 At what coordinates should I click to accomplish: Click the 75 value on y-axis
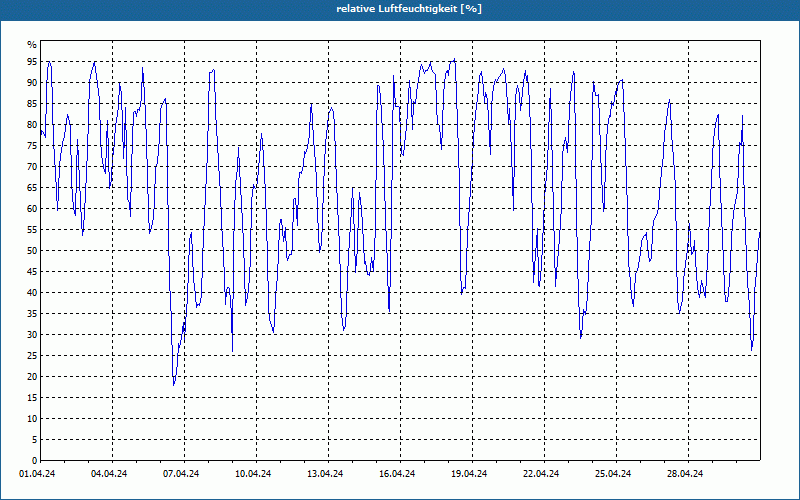click(32, 145)
